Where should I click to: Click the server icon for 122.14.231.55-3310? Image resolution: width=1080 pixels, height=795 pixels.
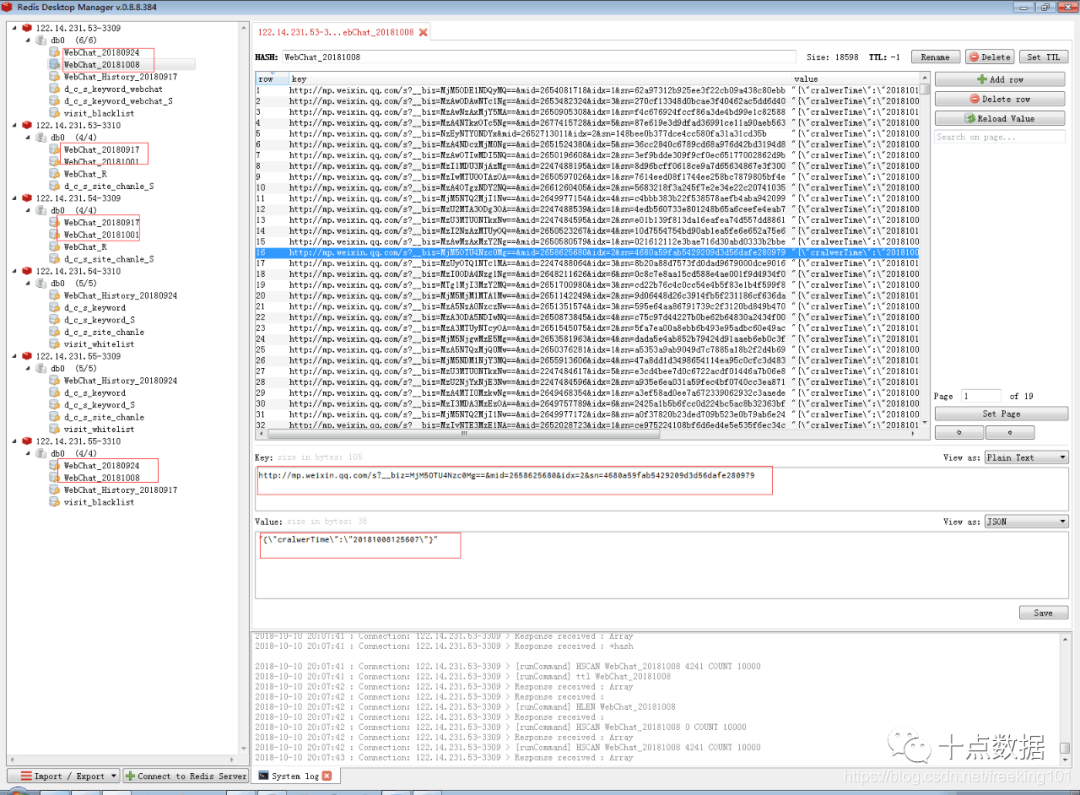point(27,442)
